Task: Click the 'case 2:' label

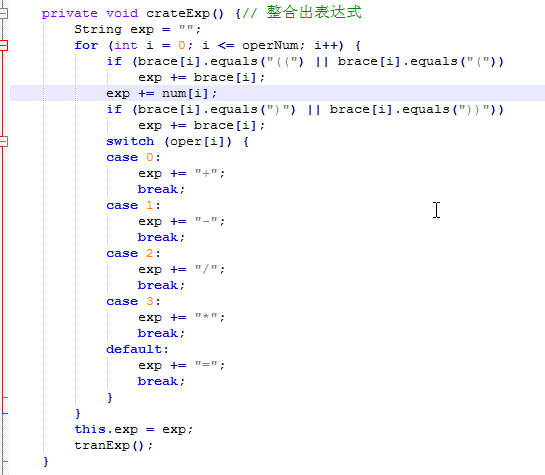Action: coord(133,253)
